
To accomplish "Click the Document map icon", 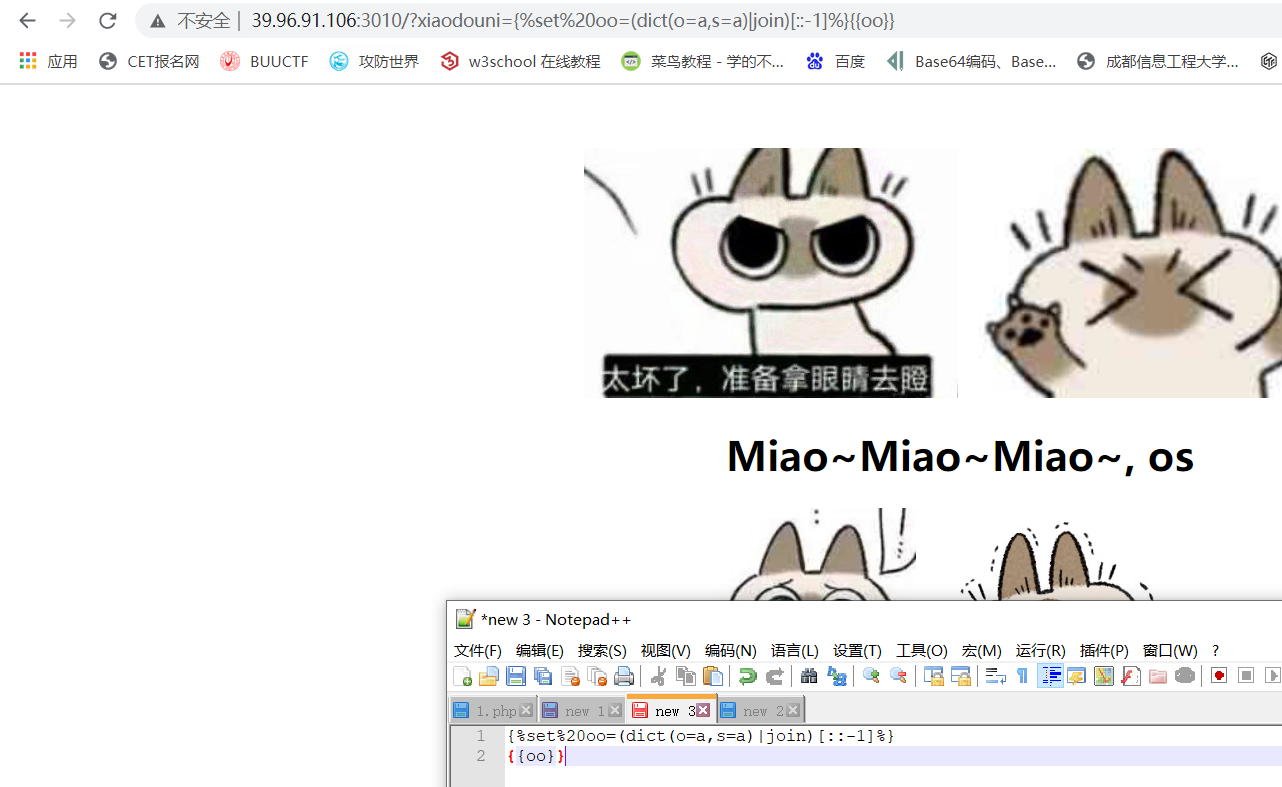I will tap(1104, 676).
